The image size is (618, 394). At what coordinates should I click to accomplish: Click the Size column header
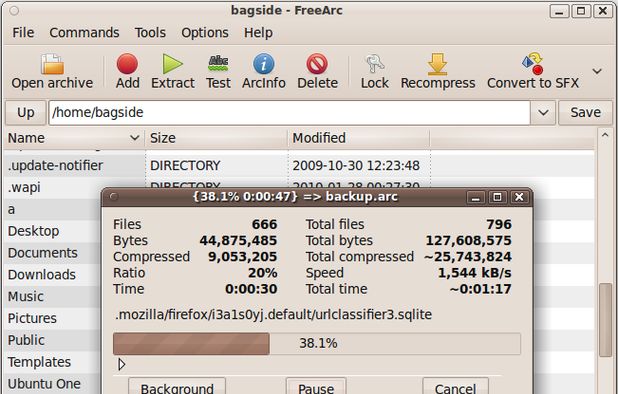216,138
